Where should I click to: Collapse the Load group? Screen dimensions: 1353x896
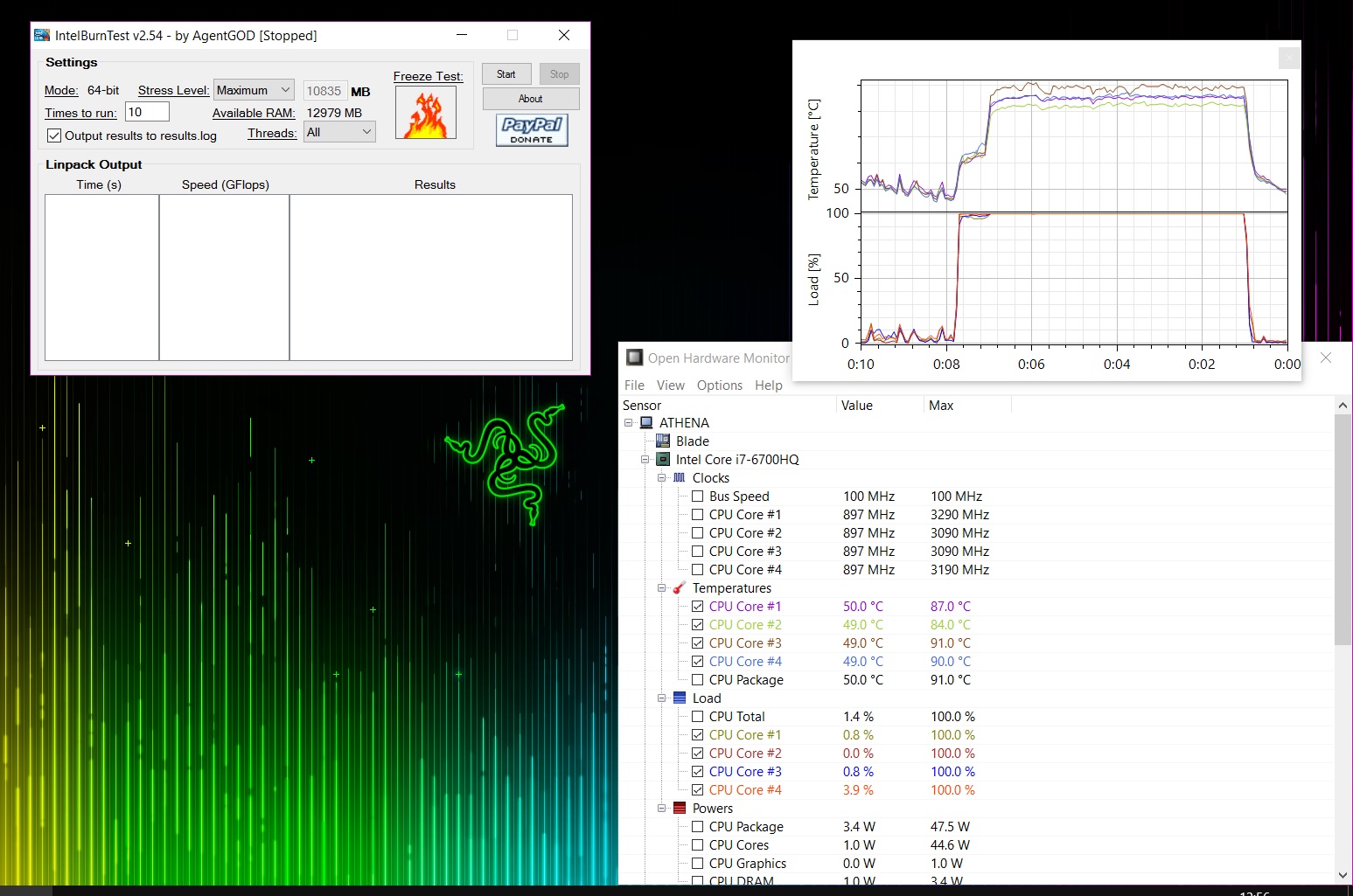point(662,698)
